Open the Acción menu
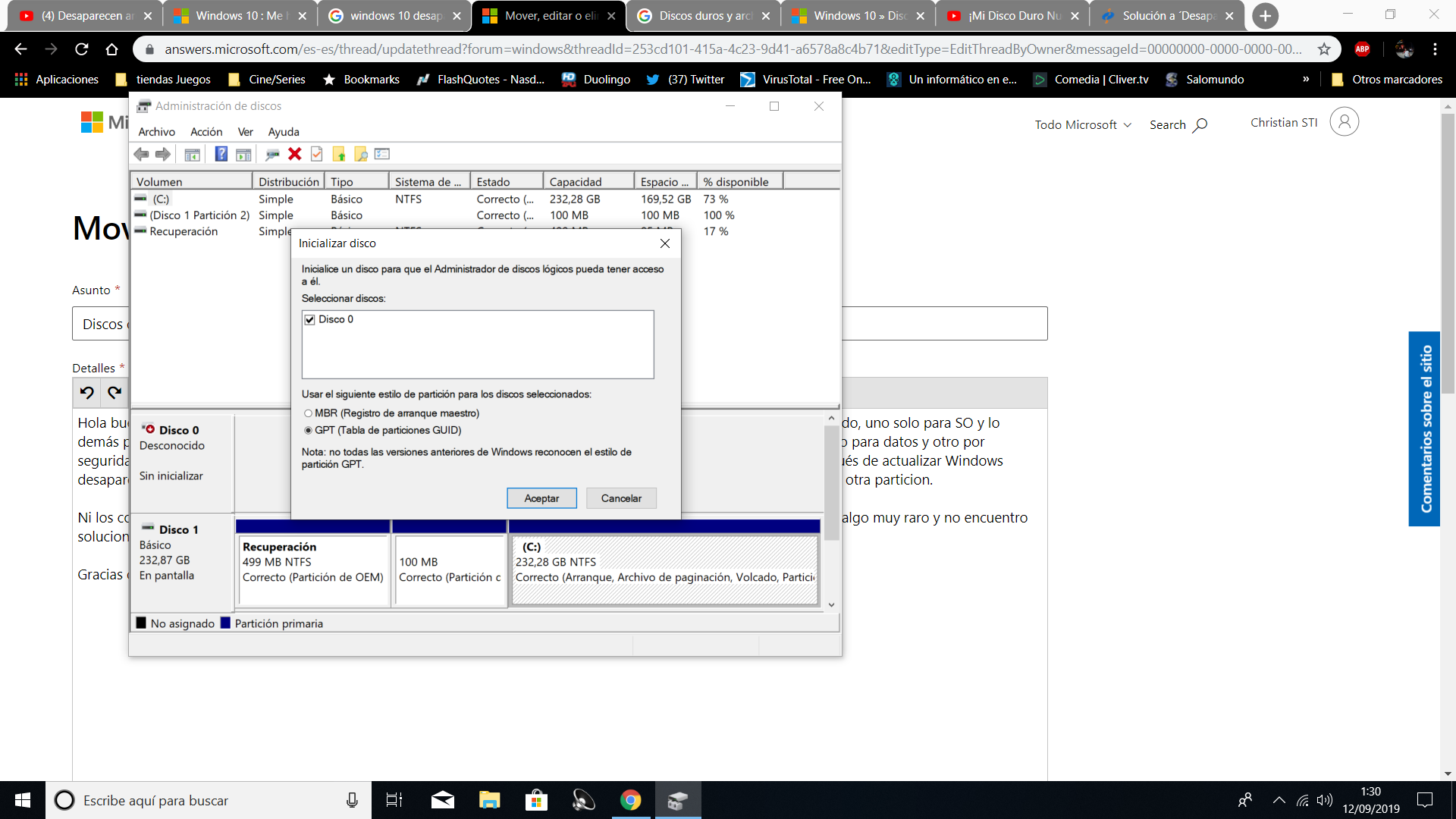This screenshot has width=1456, height=819. (x=206, y=131)
